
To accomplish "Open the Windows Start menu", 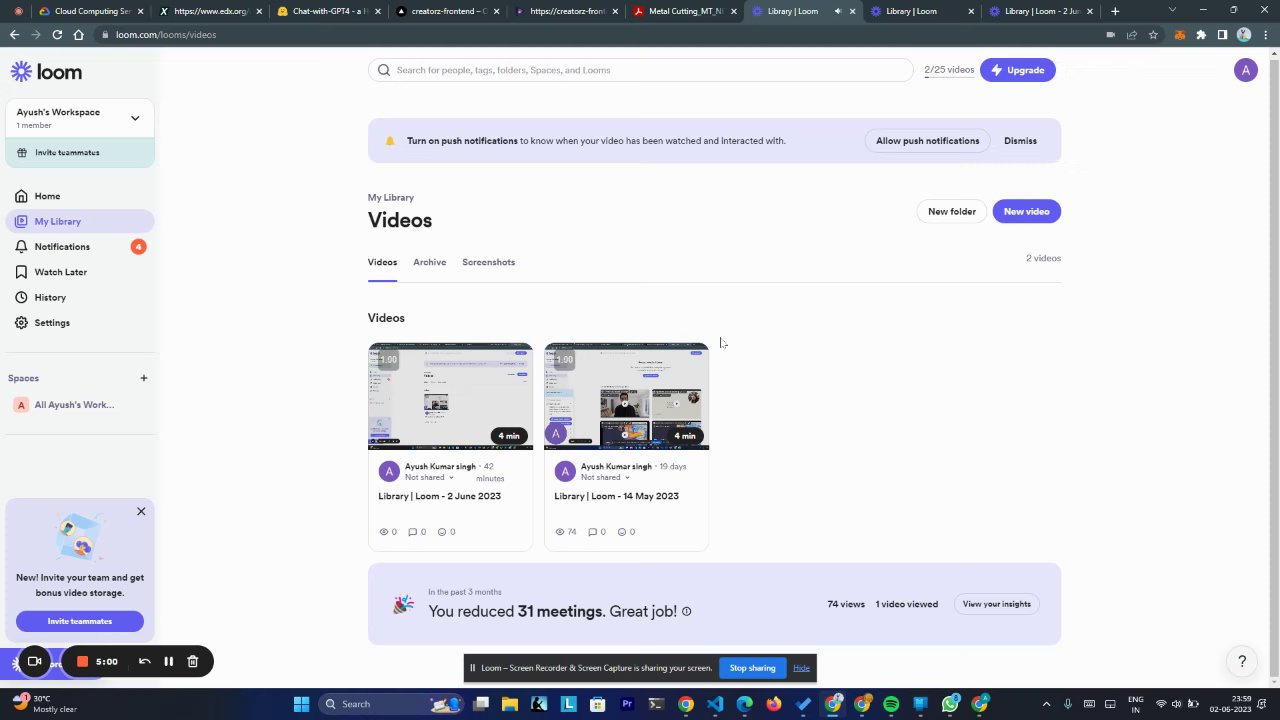I will [x=301, y=704].
